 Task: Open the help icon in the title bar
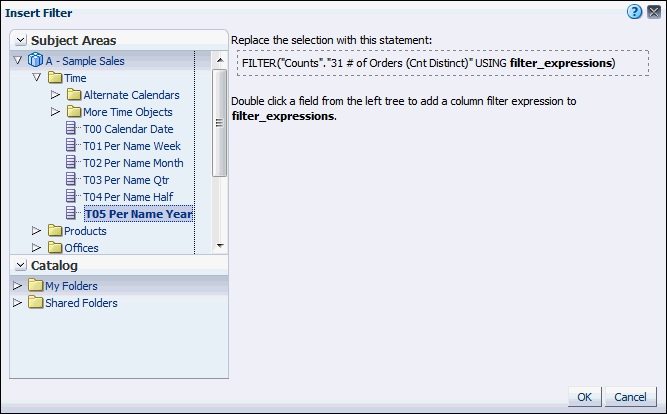pos(634,12)
